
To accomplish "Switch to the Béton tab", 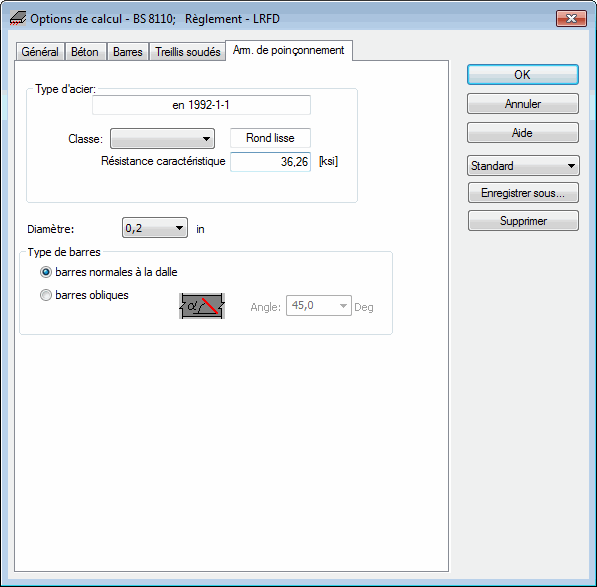I will pyautogui.click(x=85, y=52).
